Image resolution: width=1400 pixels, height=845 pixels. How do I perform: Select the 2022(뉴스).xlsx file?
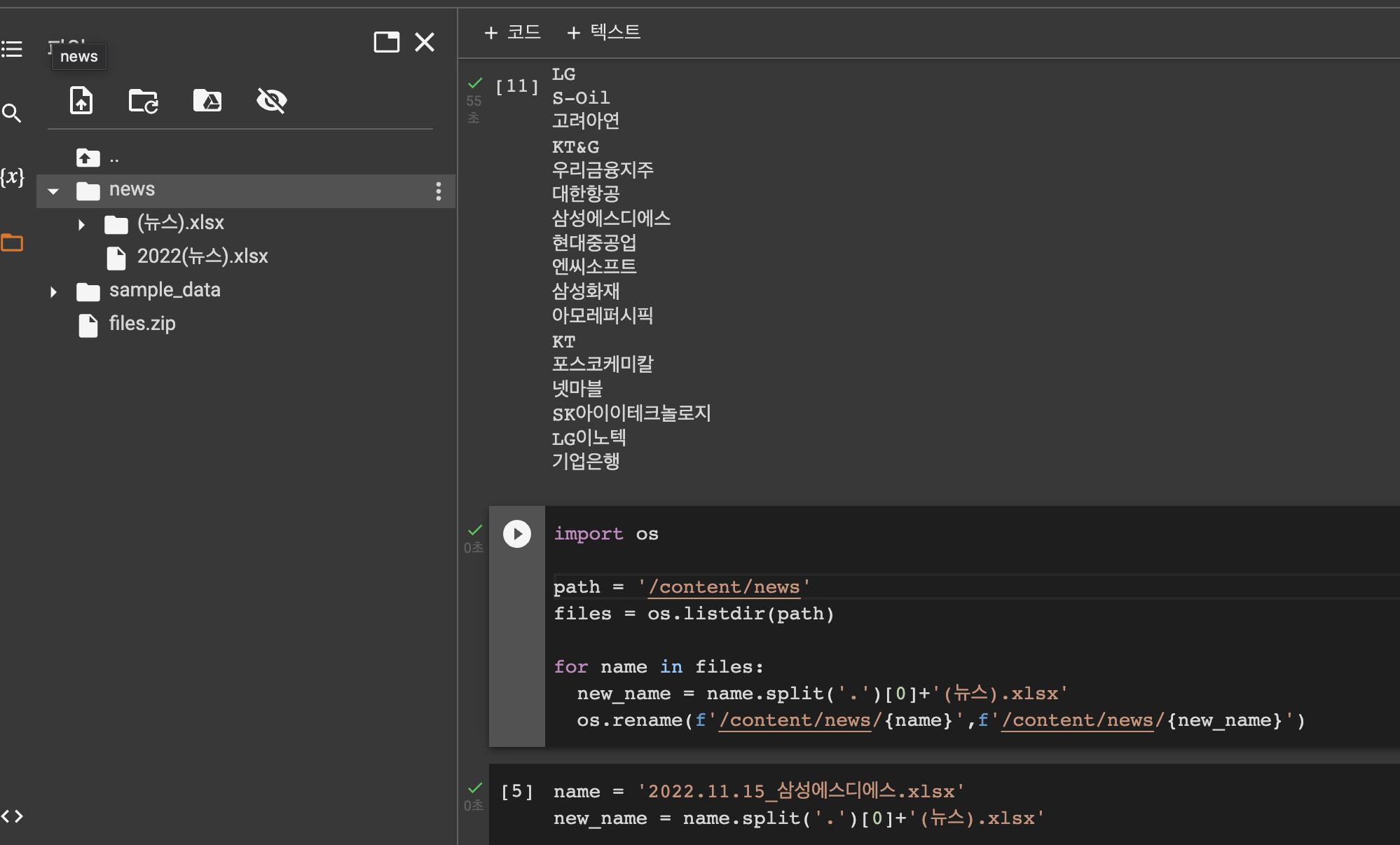[x=203, y=256]
